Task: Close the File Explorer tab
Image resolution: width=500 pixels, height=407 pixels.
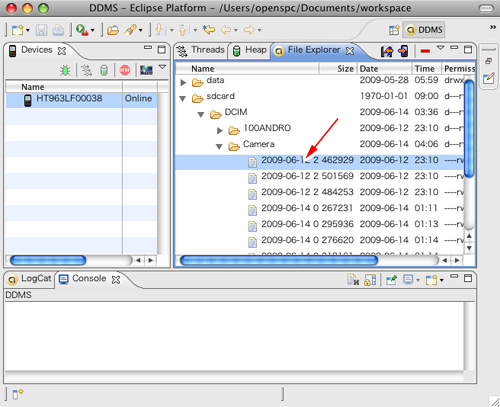Action: click(350, 51)
